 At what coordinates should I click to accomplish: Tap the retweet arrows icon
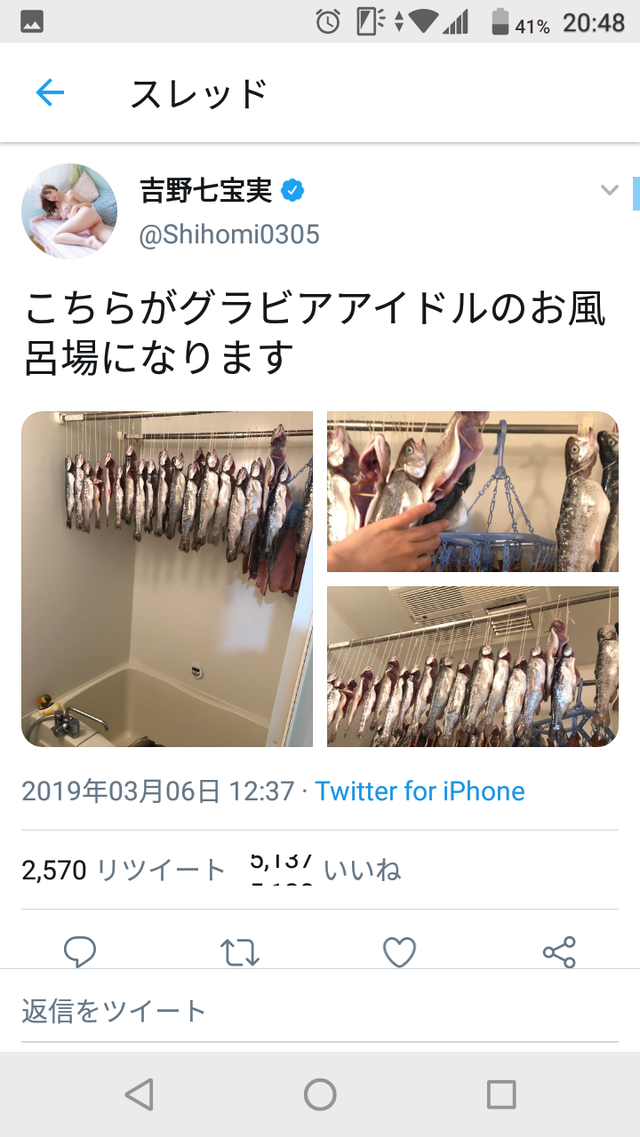[239, 953]
